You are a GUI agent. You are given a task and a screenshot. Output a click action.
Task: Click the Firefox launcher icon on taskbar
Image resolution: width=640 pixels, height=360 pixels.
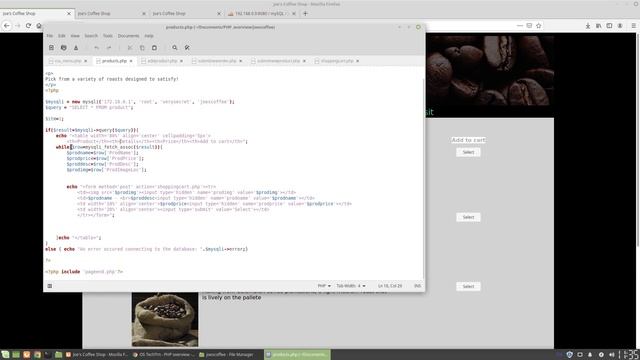pos(27,355)
